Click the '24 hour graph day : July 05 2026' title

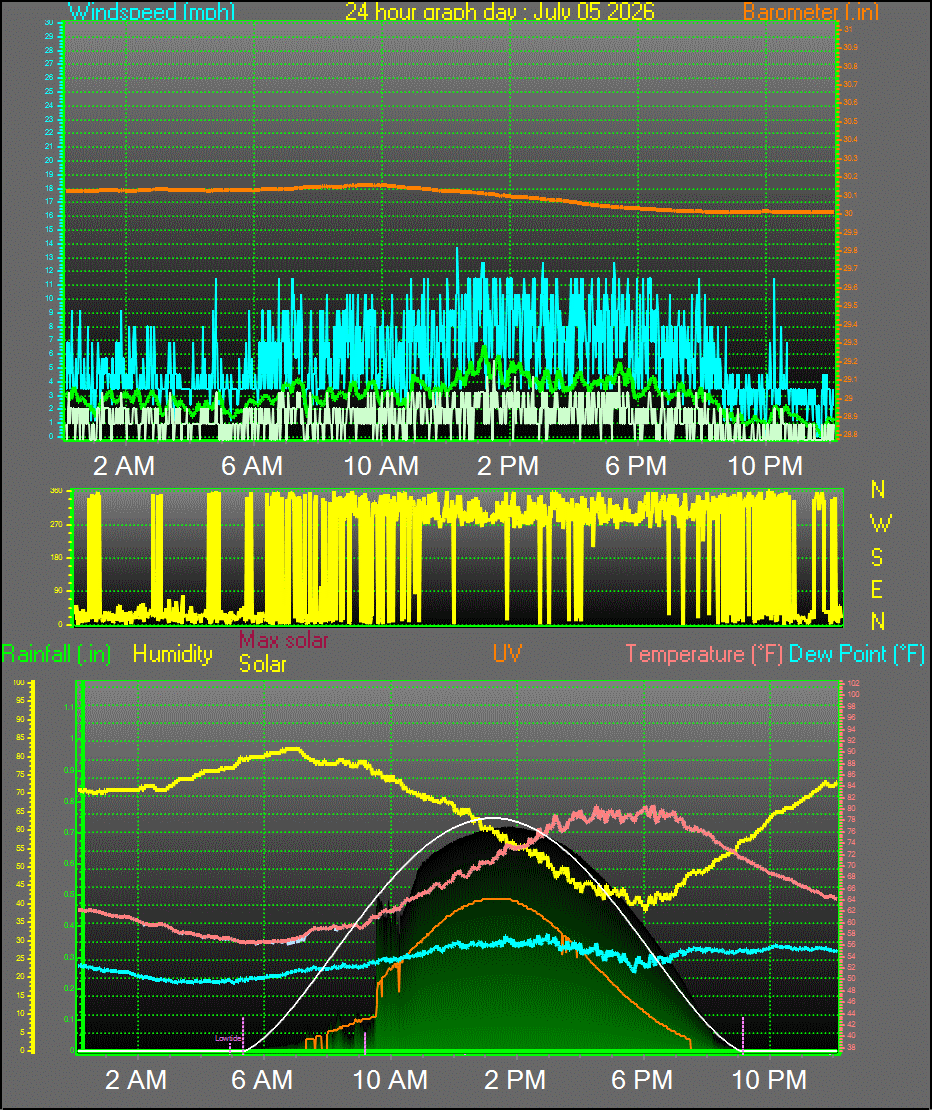pos(500,11)
